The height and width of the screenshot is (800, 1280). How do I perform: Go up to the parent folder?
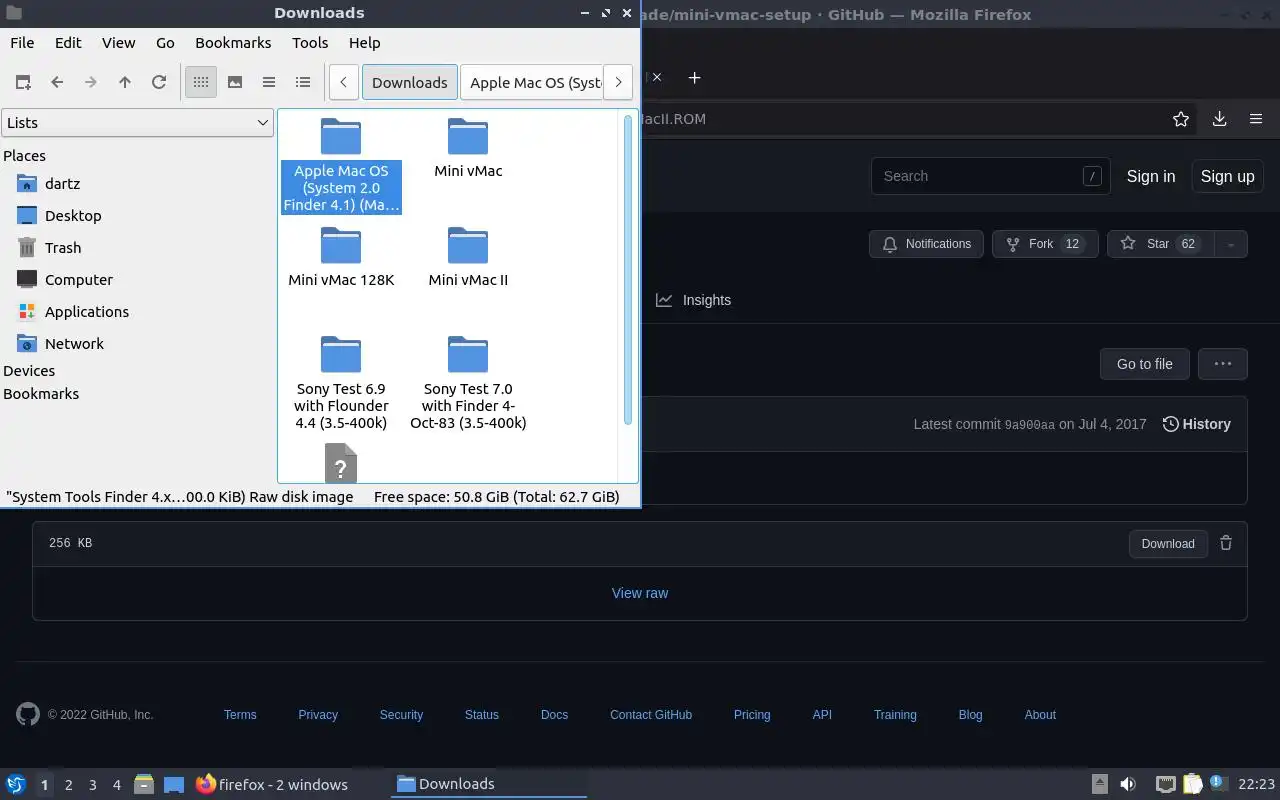[x=125, y=82]
